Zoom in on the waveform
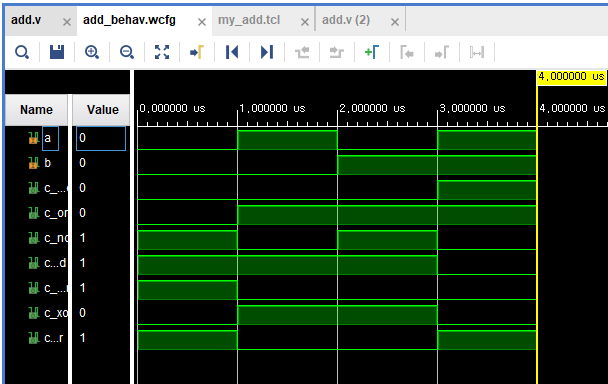This screenshot has height=384, width=608. 92,52
